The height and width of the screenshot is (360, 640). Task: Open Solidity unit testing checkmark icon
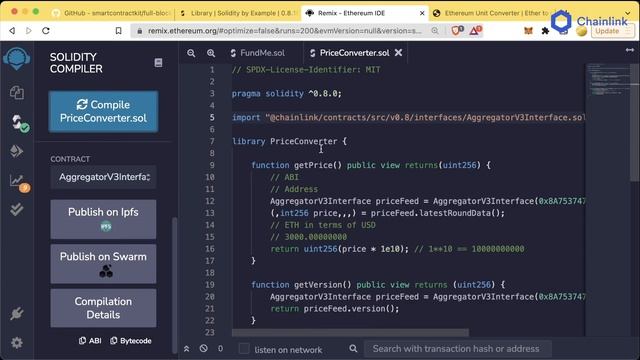[17, 209]
